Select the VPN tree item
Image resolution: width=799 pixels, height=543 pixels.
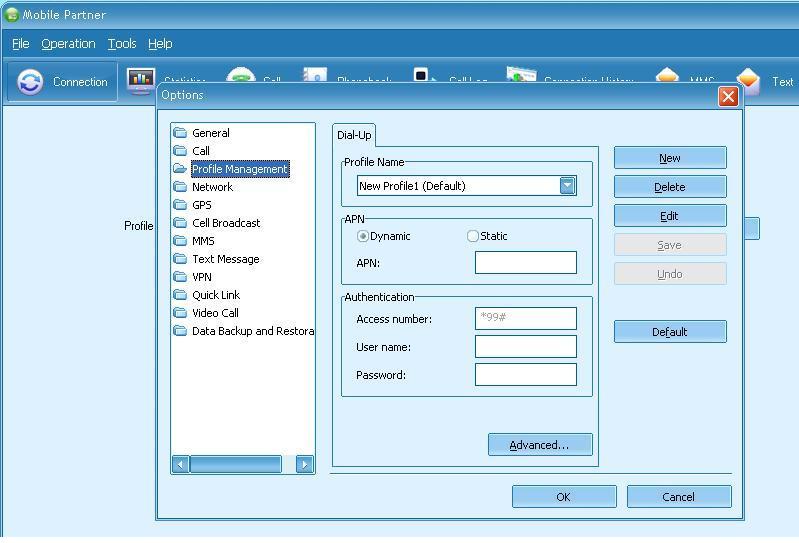[x=202, y=277]
